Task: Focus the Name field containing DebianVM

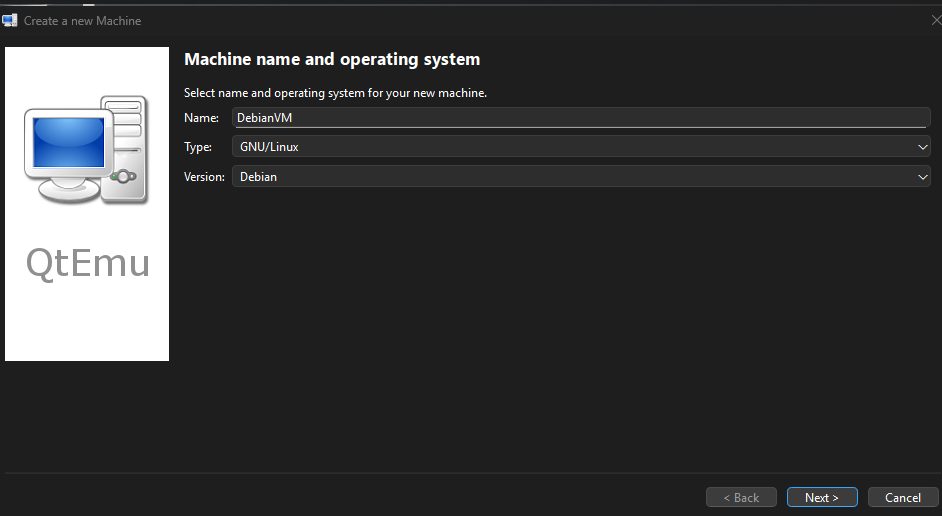Action: [x=580, y=117]
